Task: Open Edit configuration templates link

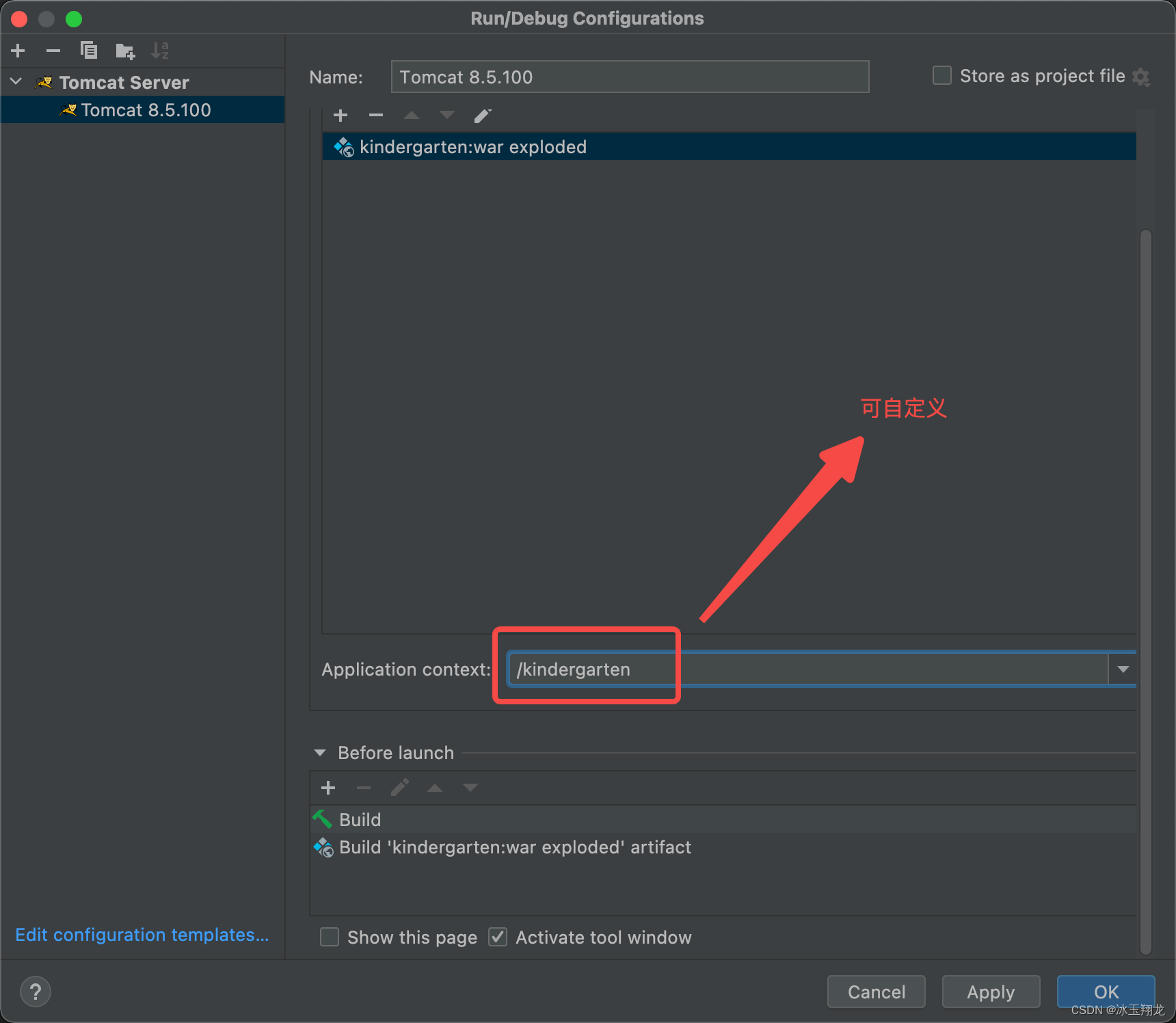Action: (x=142, y=935)
